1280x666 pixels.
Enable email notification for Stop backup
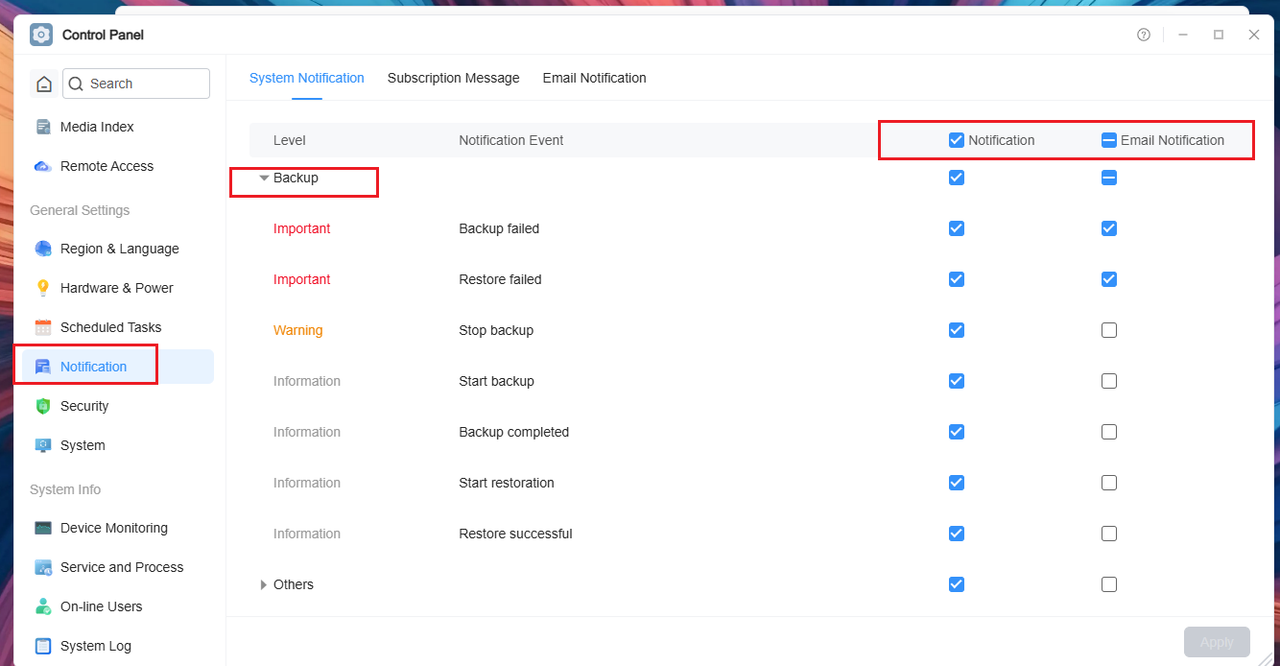pos(1109,330)
